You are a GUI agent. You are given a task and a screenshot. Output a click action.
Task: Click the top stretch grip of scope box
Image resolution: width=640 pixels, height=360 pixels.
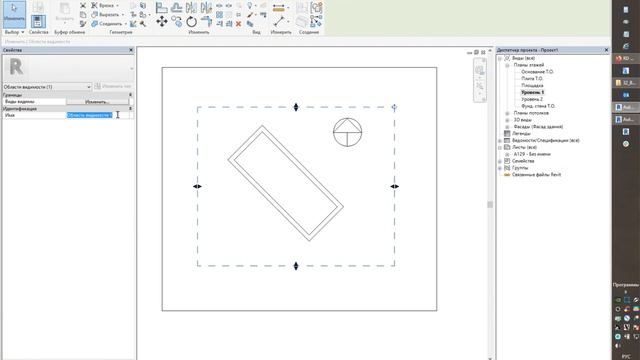(x=296, y=107)
